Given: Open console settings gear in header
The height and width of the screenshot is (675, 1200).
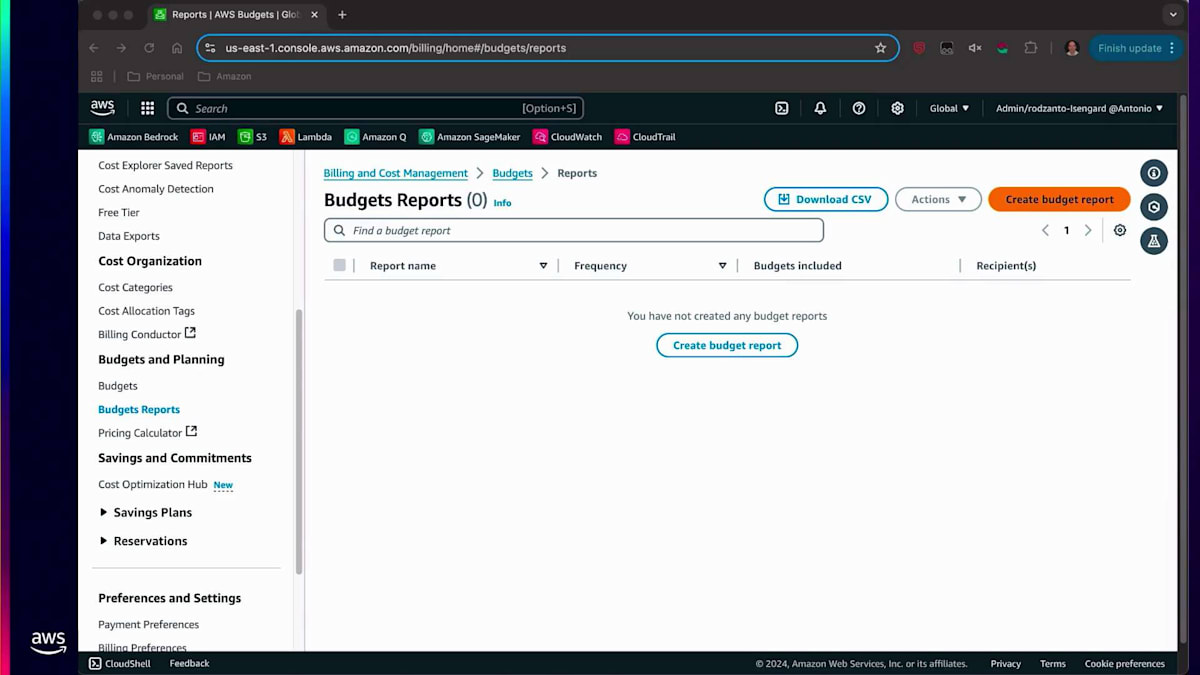Looking at the screenshot, I should pos(897,108).
